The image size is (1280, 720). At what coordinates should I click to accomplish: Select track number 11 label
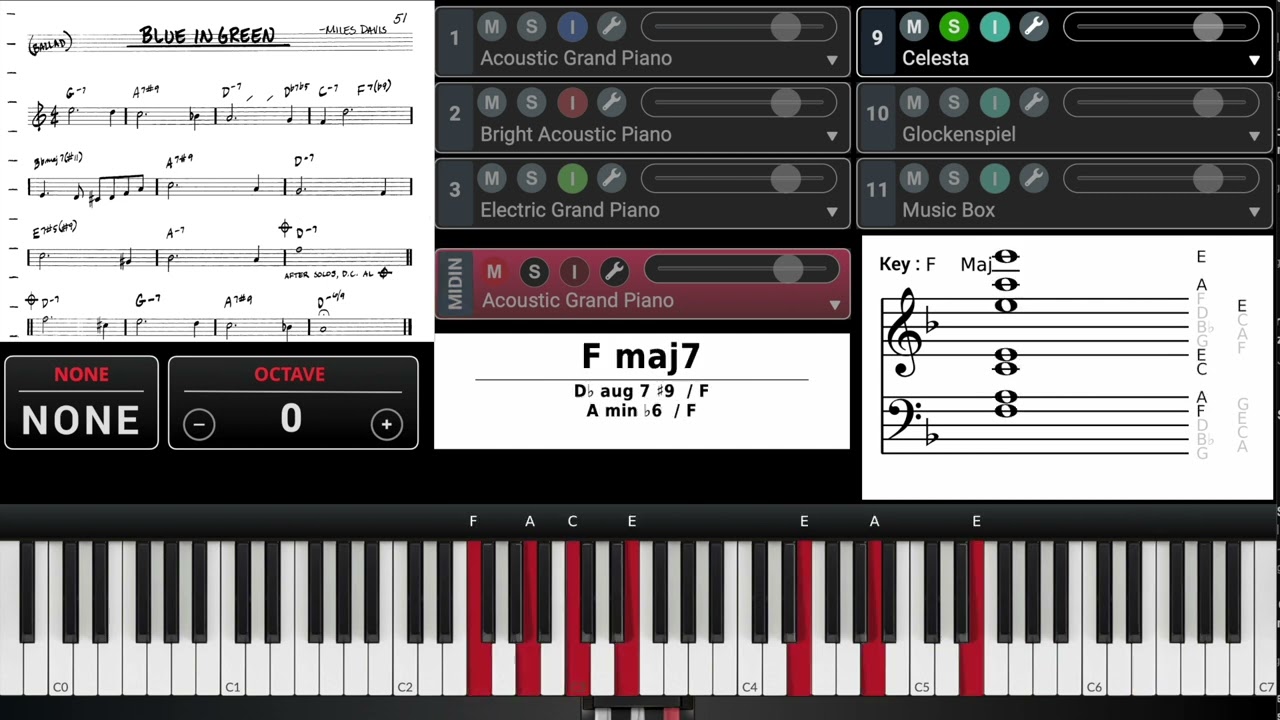click(877, 190)
